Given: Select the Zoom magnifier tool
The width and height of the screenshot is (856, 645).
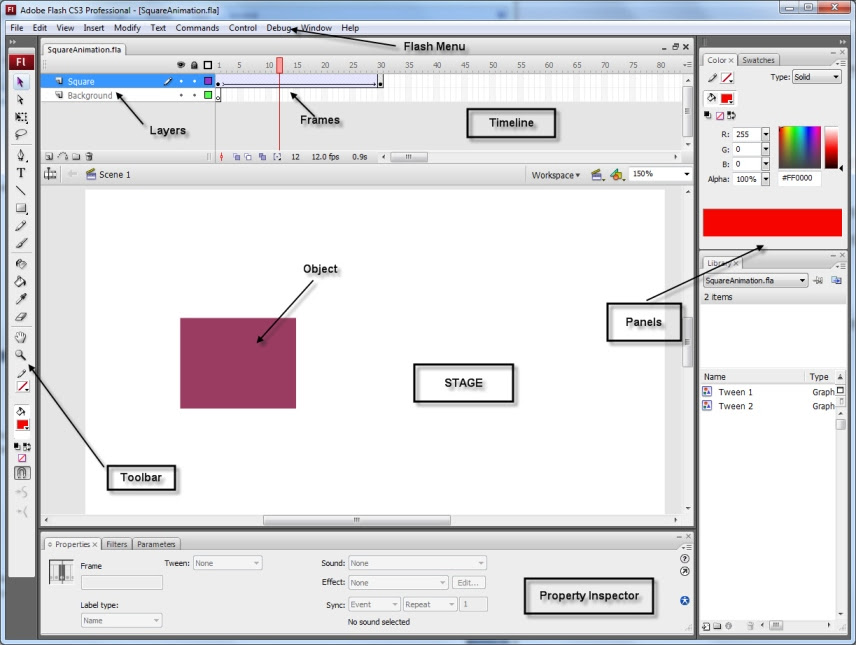Looking at the screenshot, I should point(21,355).
